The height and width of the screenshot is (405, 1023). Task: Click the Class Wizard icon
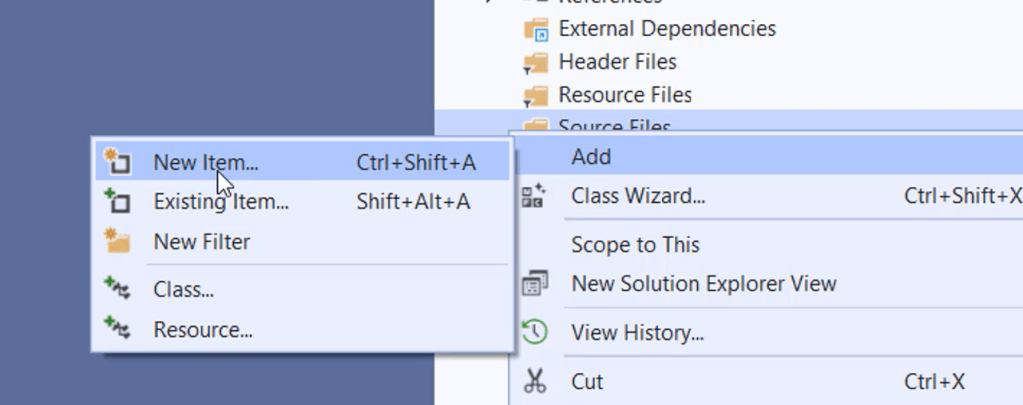[x=534, y=196]
